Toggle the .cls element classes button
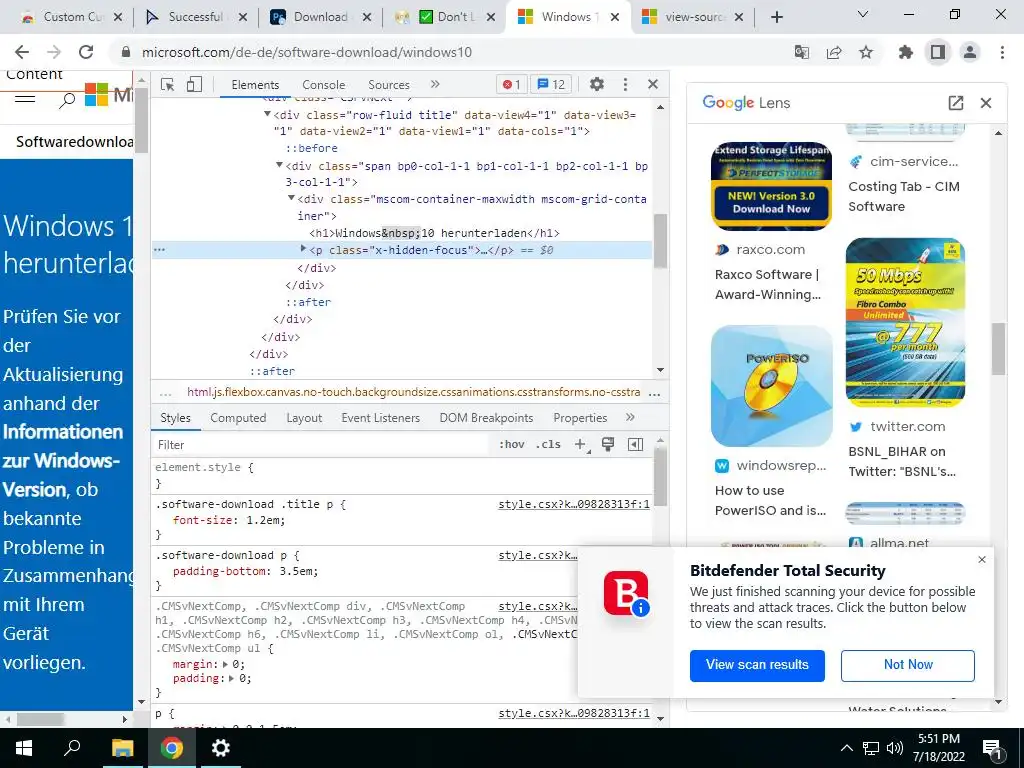 tap(548, 444)
